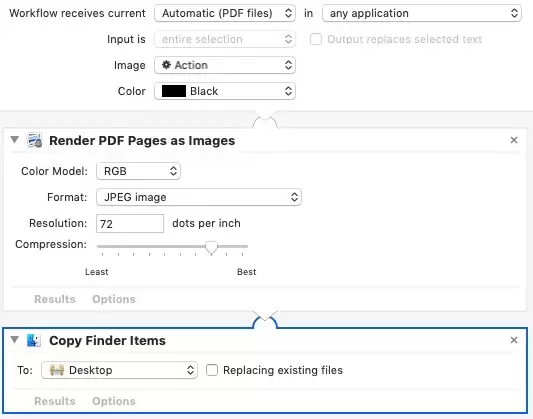The image size is (533, 419).
Task: Click the Resolution input field
Action: tap(130, 224)
